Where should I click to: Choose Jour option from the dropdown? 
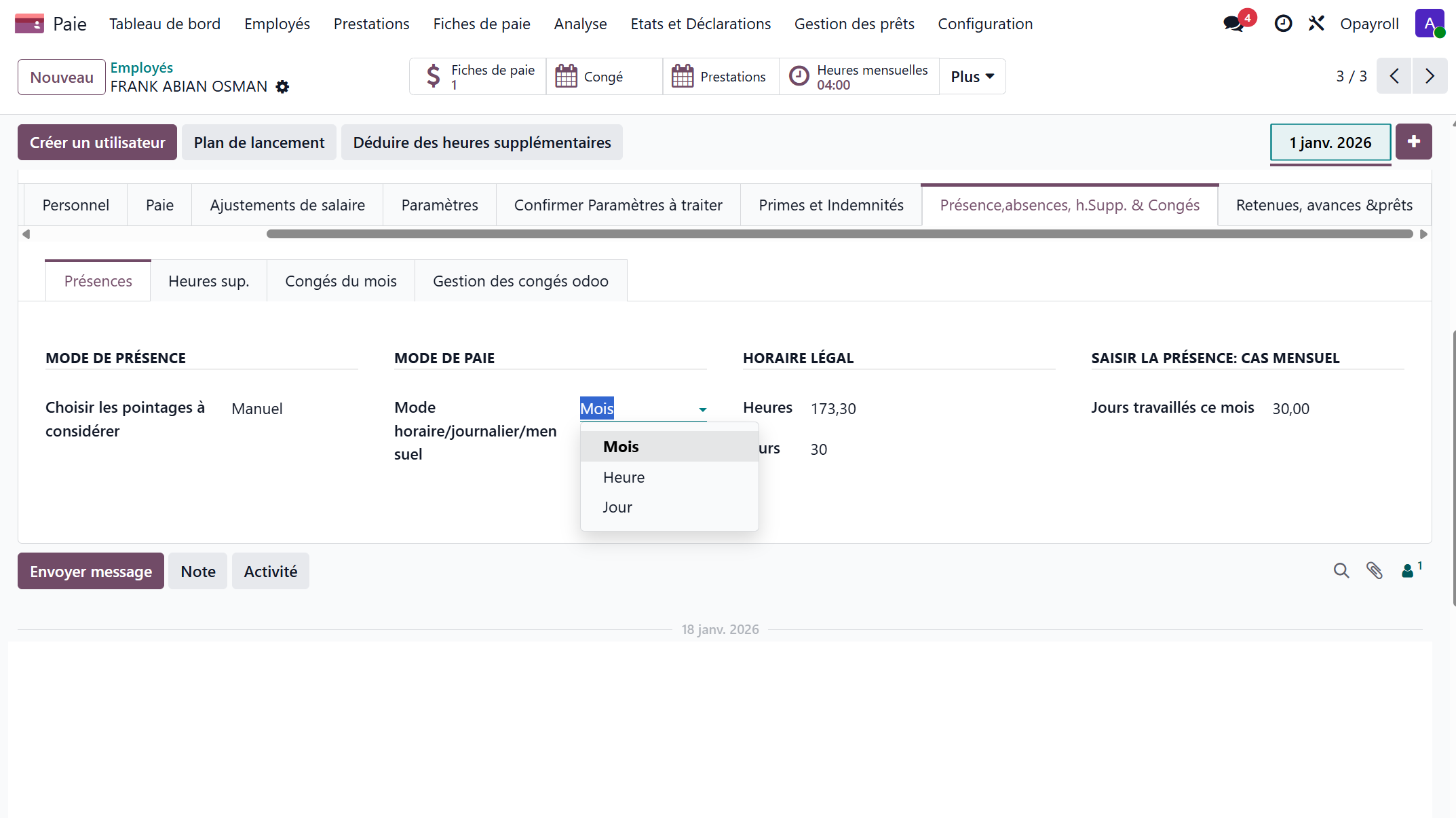tap(617, 507)
